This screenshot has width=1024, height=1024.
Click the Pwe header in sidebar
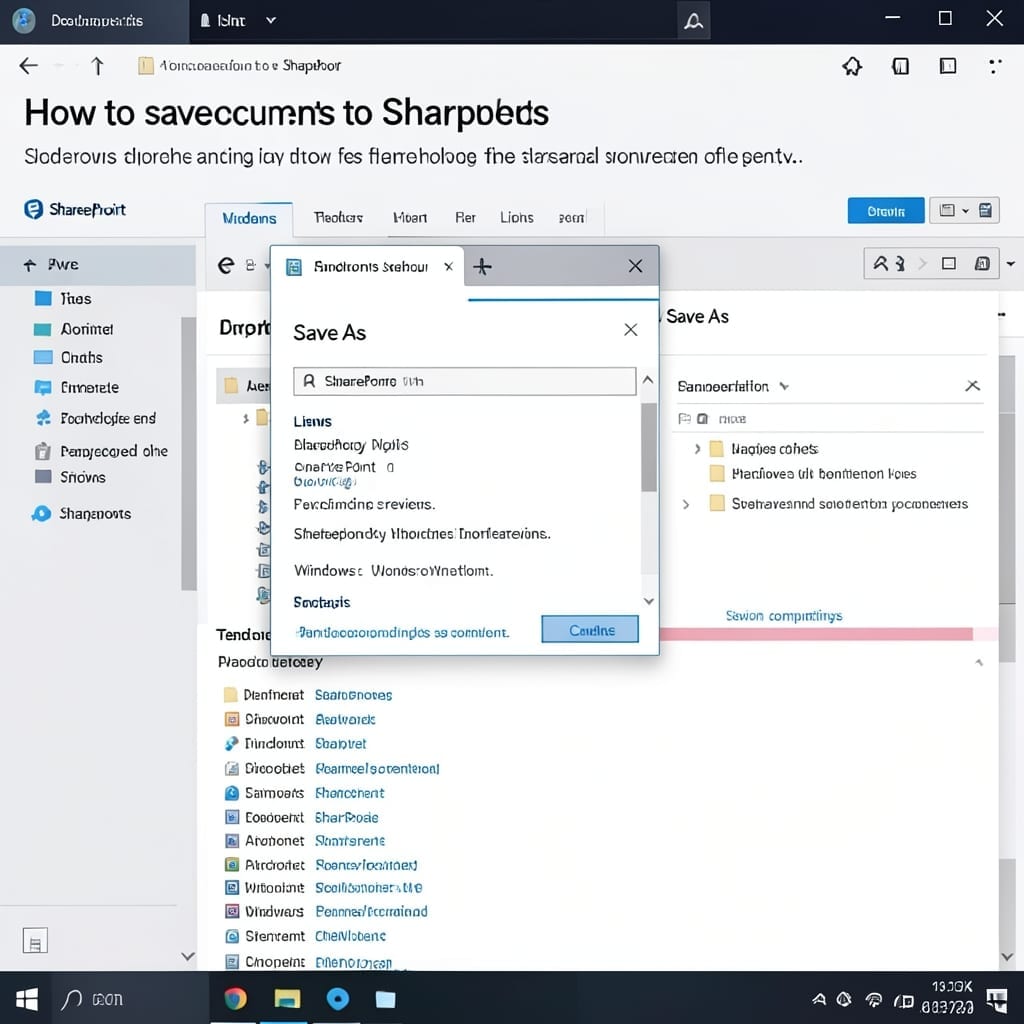98,264
